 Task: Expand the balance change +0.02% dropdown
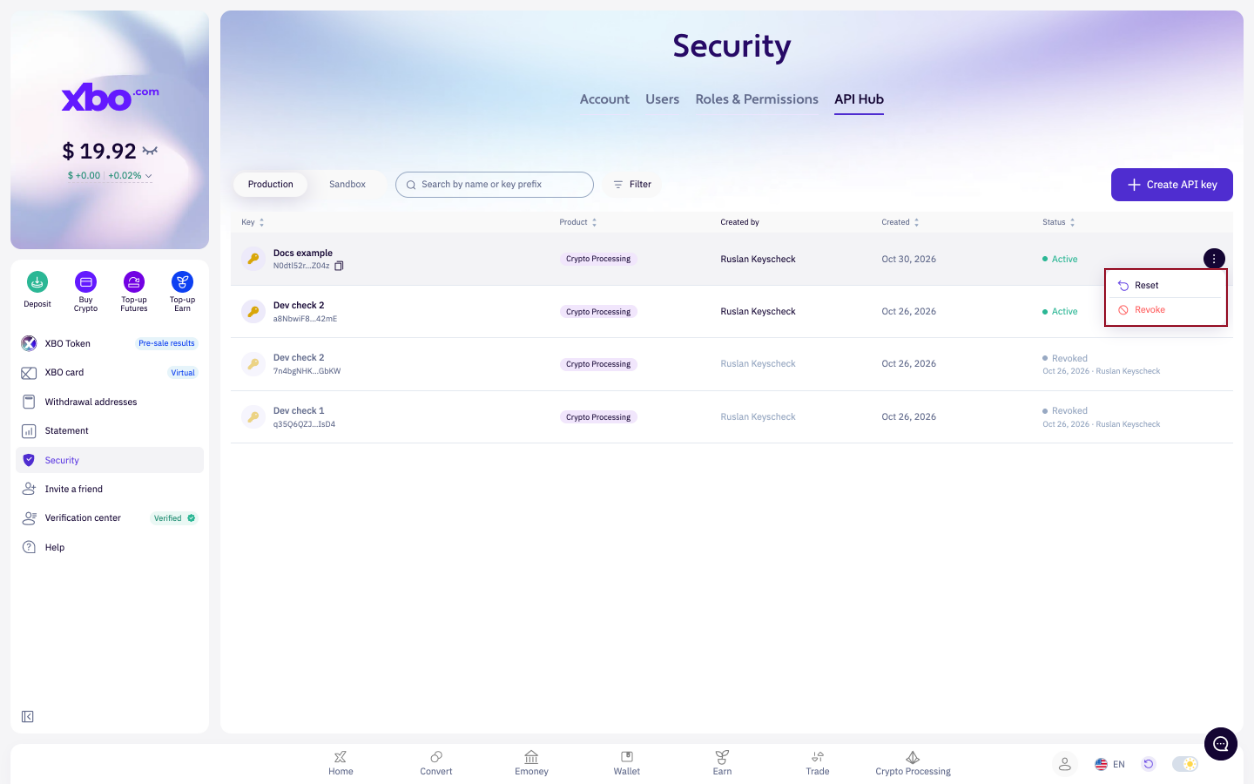130,176
